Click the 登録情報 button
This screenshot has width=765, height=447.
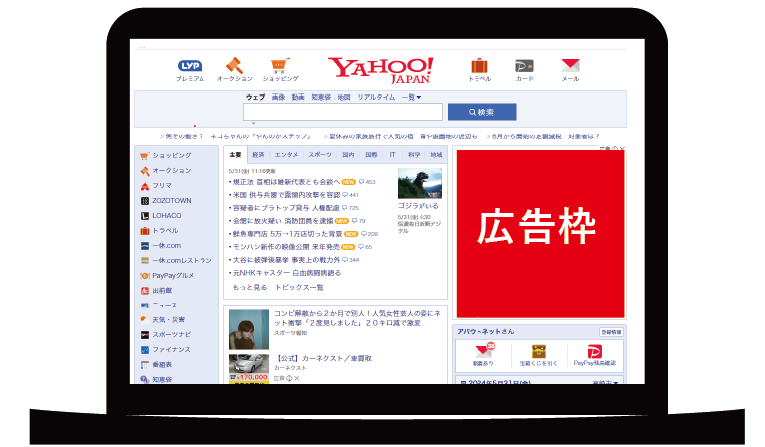point(611,332)
